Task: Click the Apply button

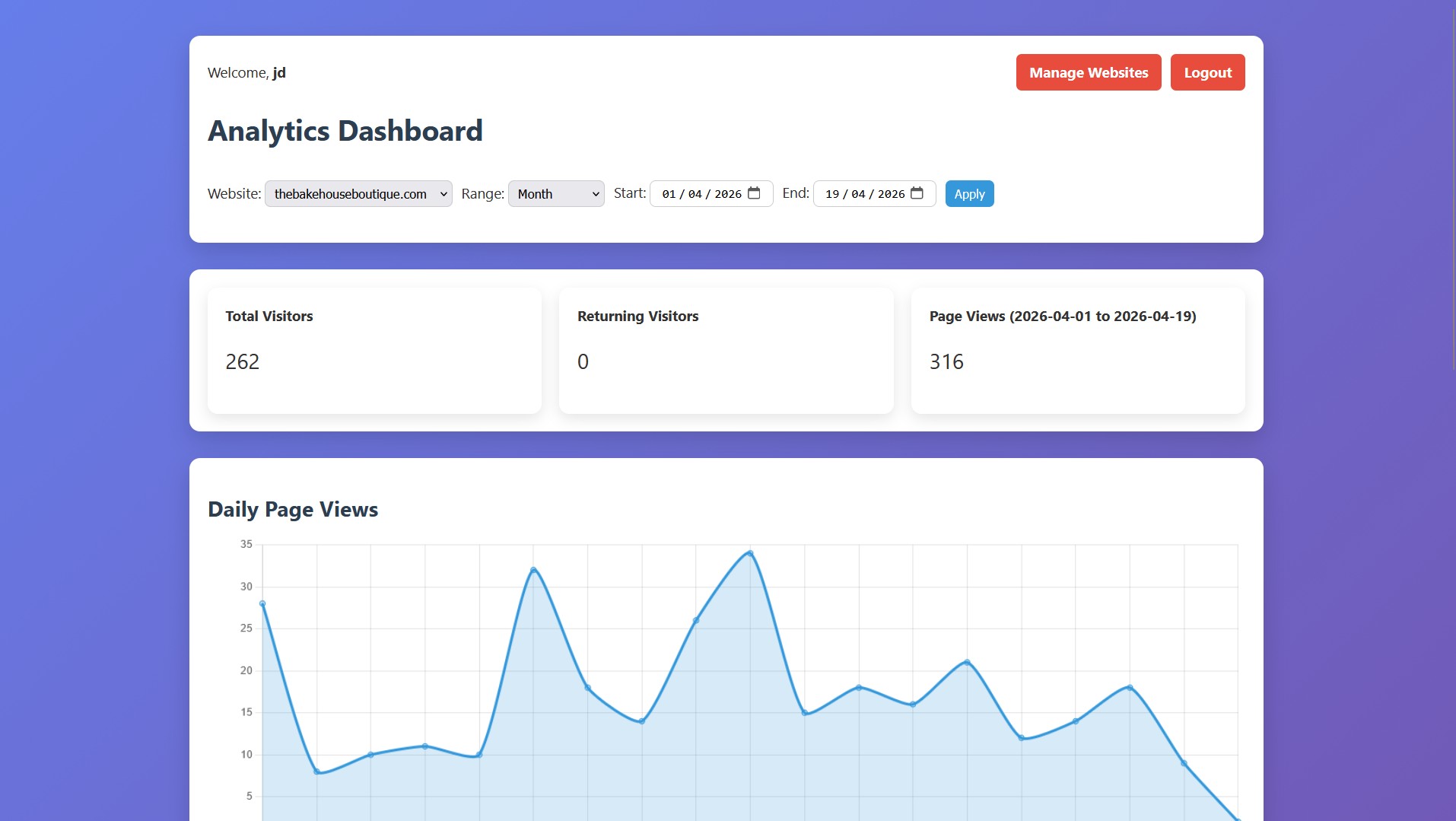Action: 969,194
